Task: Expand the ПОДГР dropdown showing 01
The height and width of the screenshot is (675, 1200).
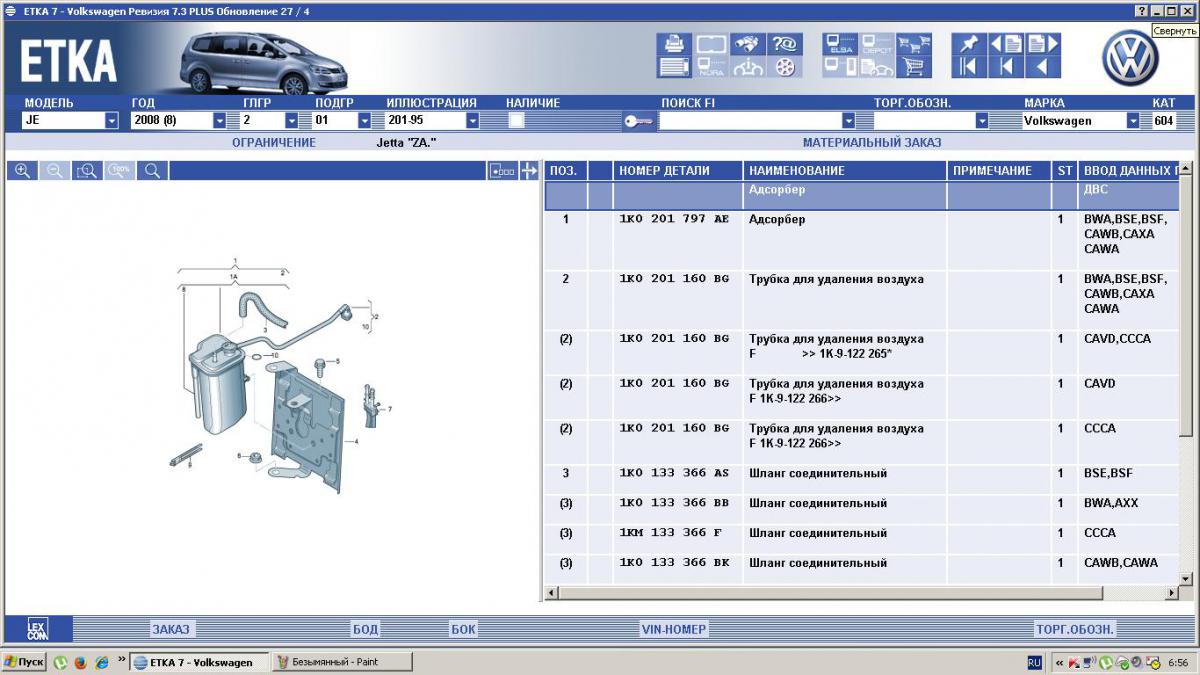Action: coord(364,120)
